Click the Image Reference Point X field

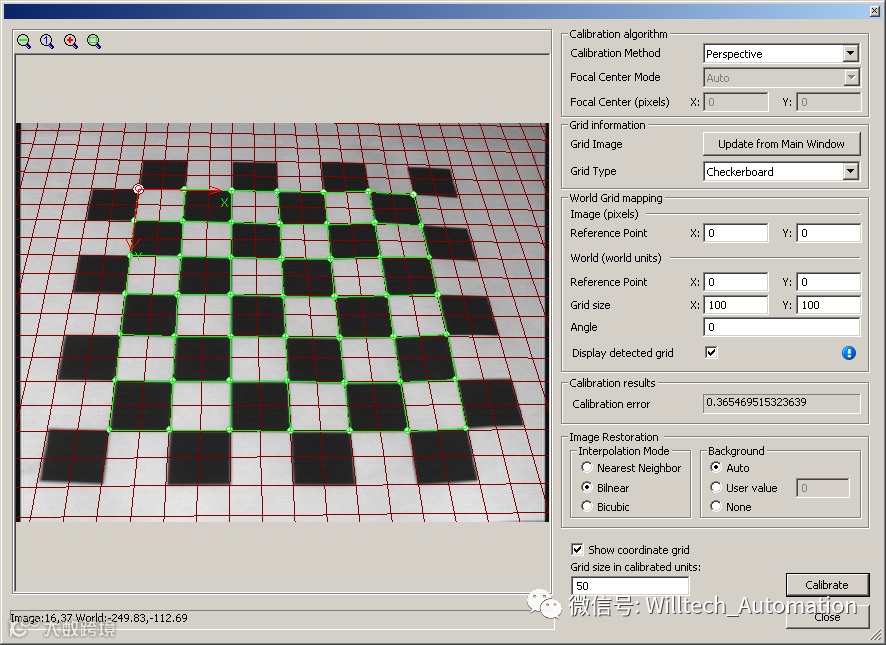pos(736,233)
